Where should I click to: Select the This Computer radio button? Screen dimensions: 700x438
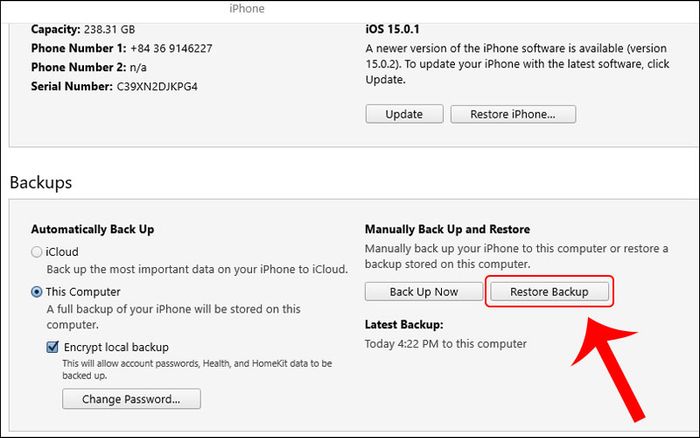tap(36, 292)
